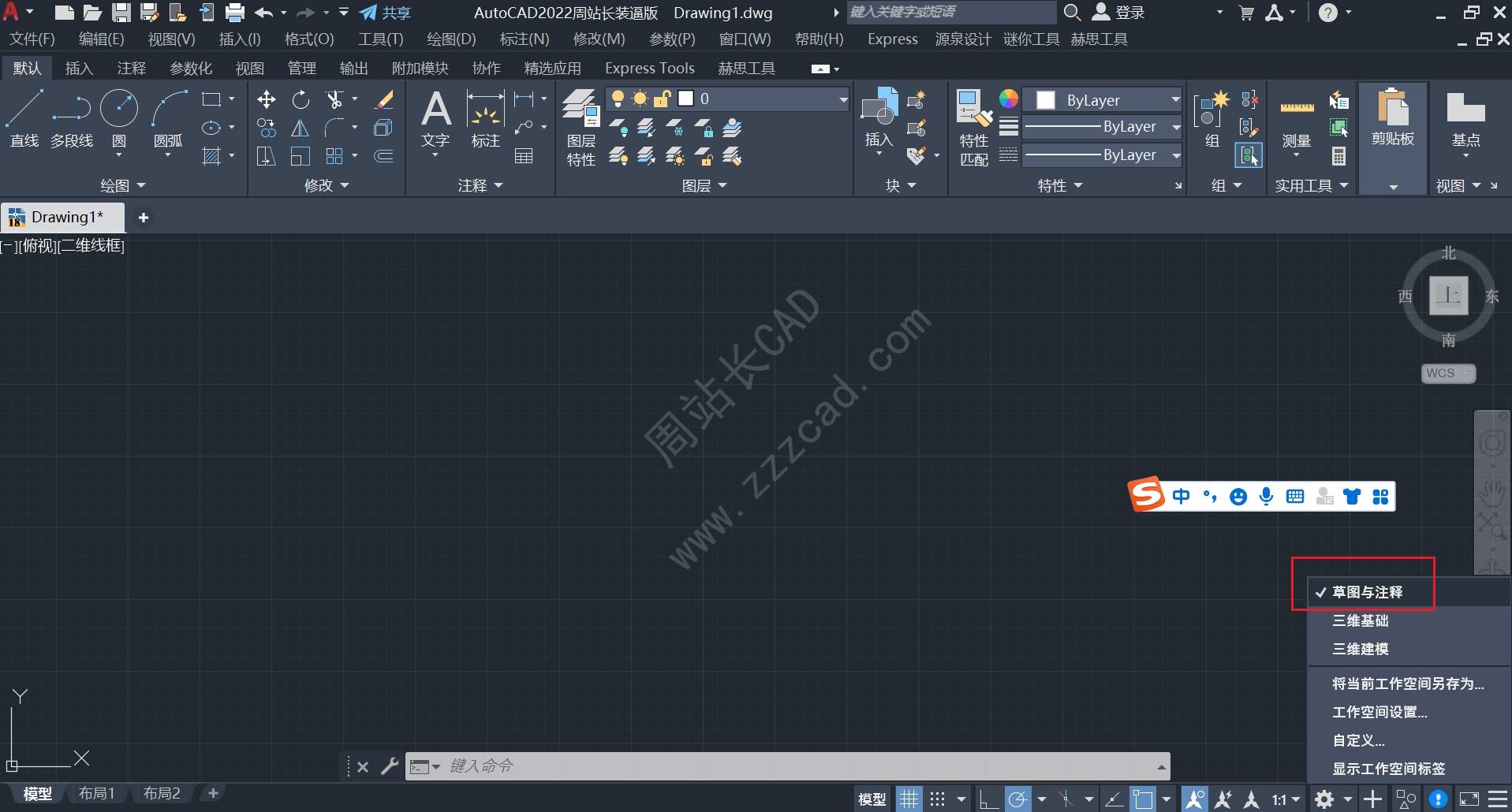Image resolution: width=1512 pixels, height=812 pixels.
Task: Click the Erase tool icon
Action: tap(384, 99)
